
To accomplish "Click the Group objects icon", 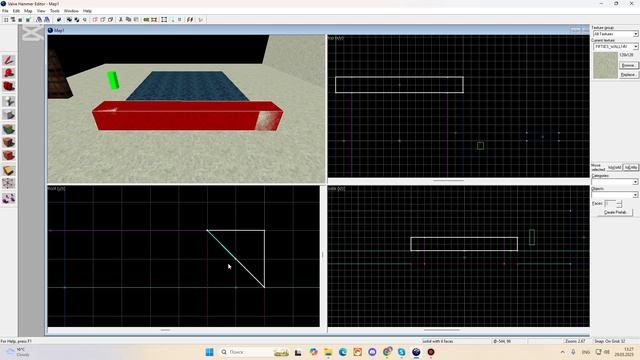I will [69, 20].
